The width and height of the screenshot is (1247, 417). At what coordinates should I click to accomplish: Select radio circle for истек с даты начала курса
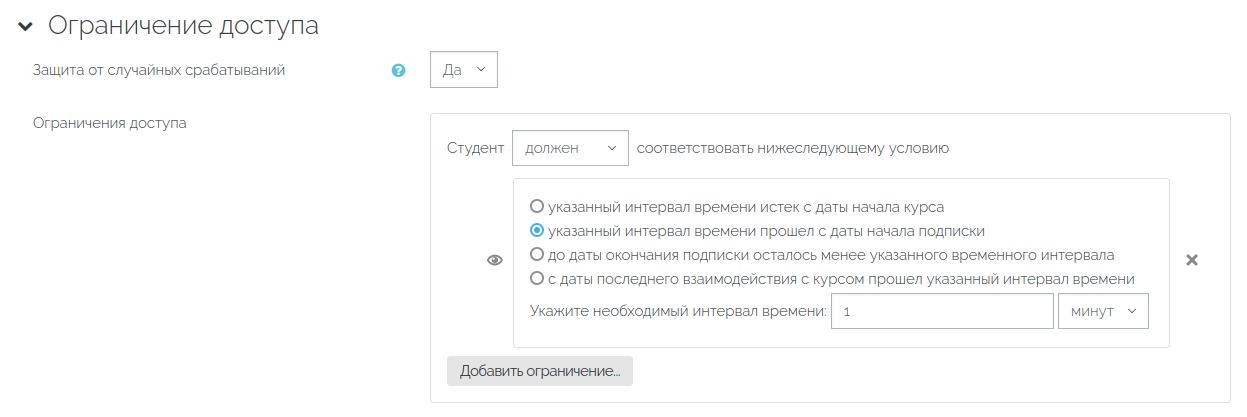click(537, 207)
